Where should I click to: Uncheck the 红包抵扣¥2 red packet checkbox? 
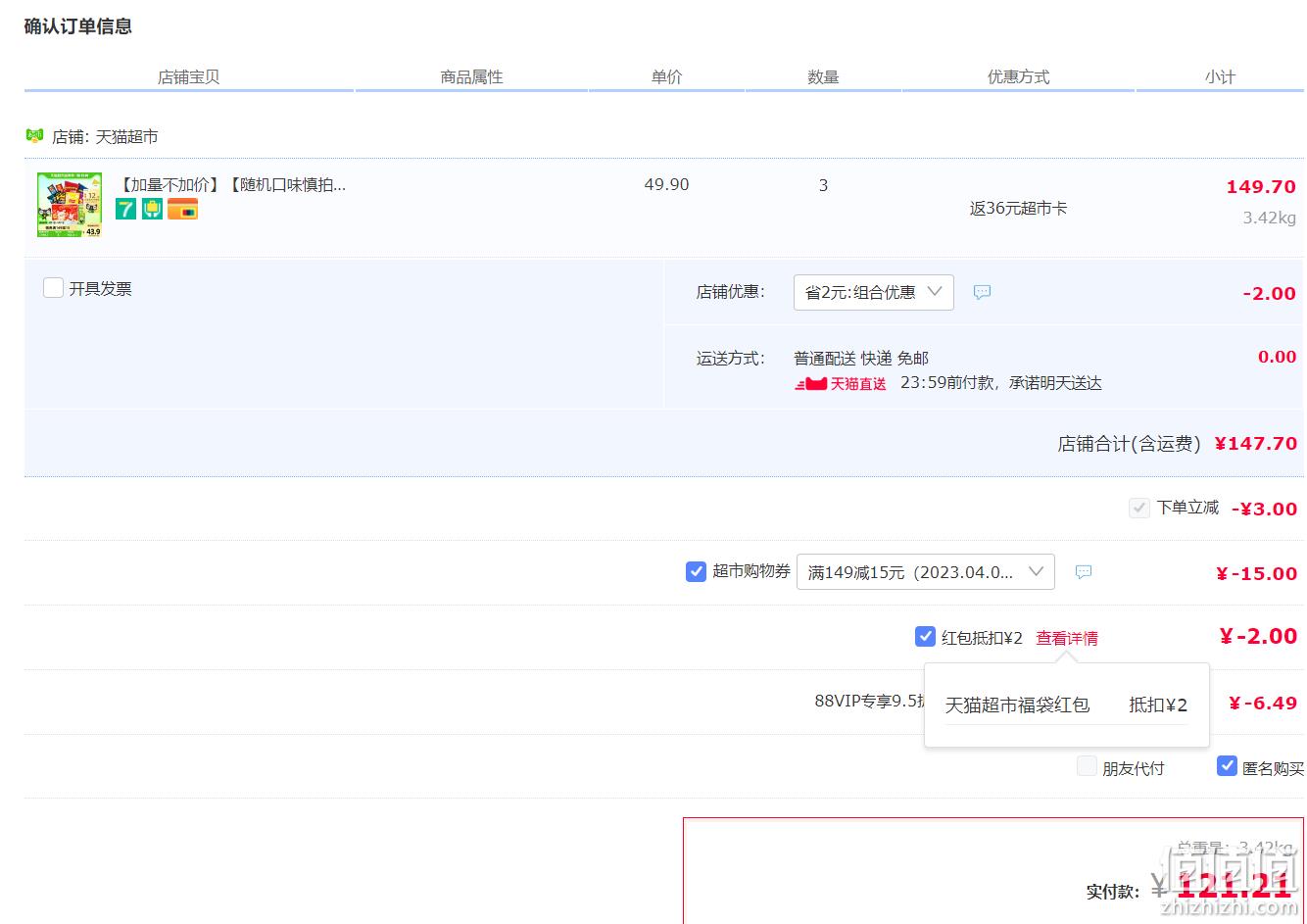925,637
